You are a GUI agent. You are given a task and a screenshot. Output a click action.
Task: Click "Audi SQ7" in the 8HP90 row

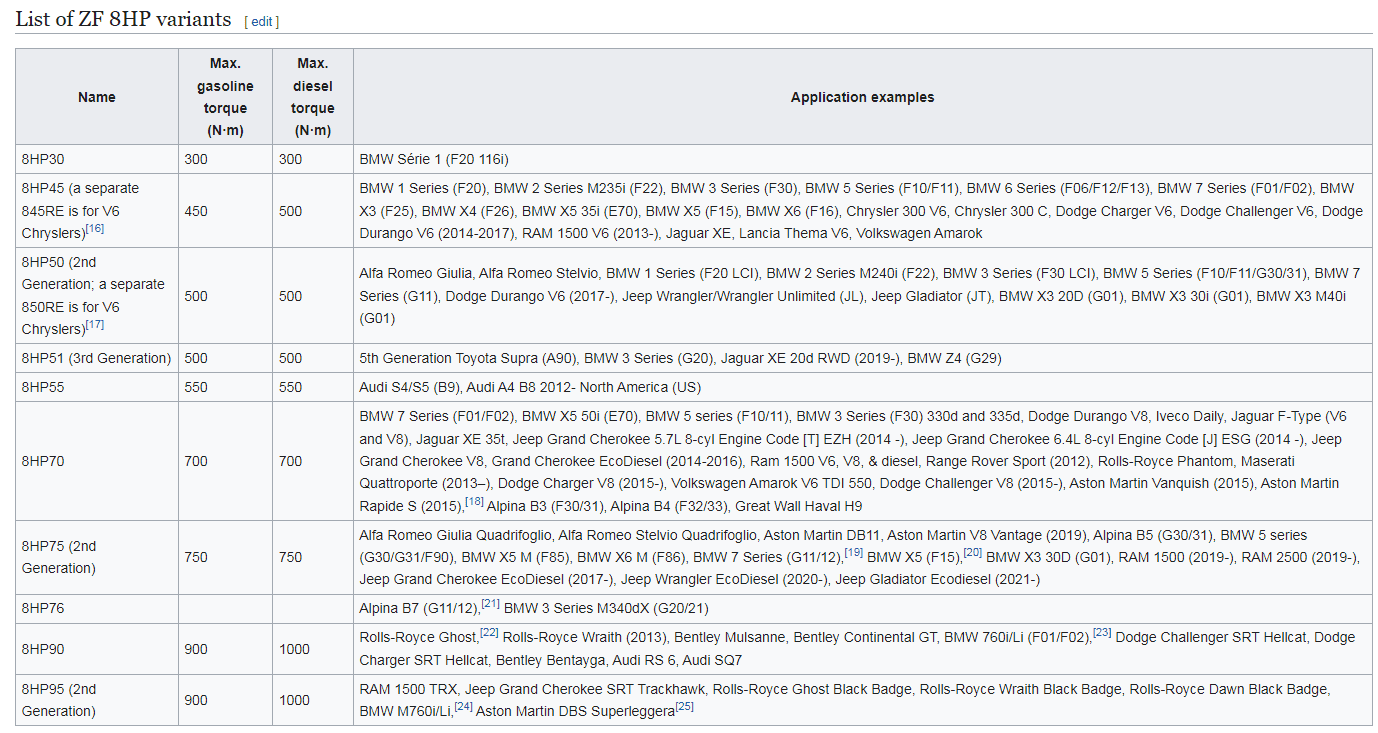click(715, 660)
